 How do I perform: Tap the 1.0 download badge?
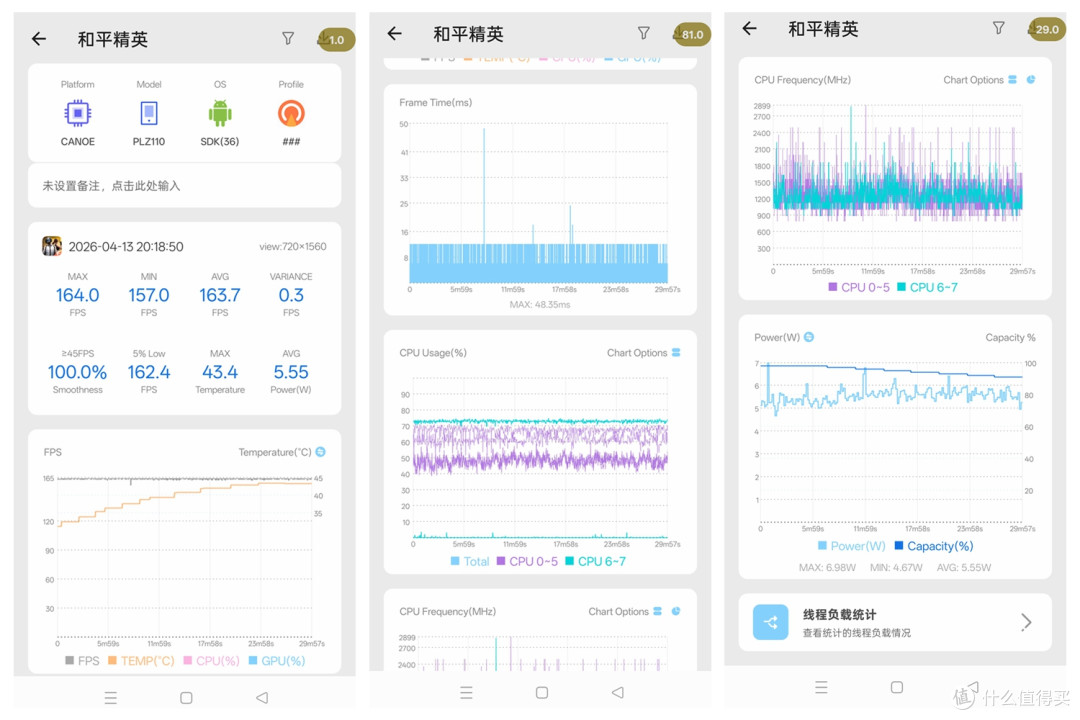click(335, 39)
